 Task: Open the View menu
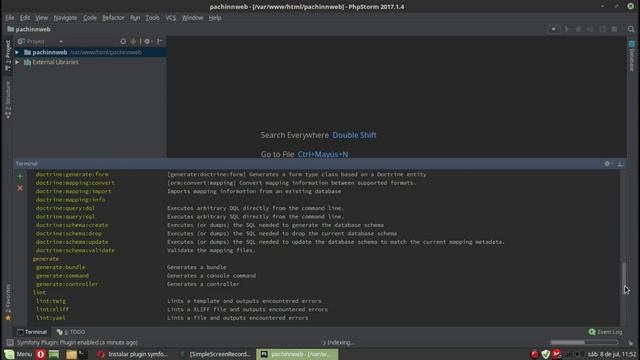point(41,18)
